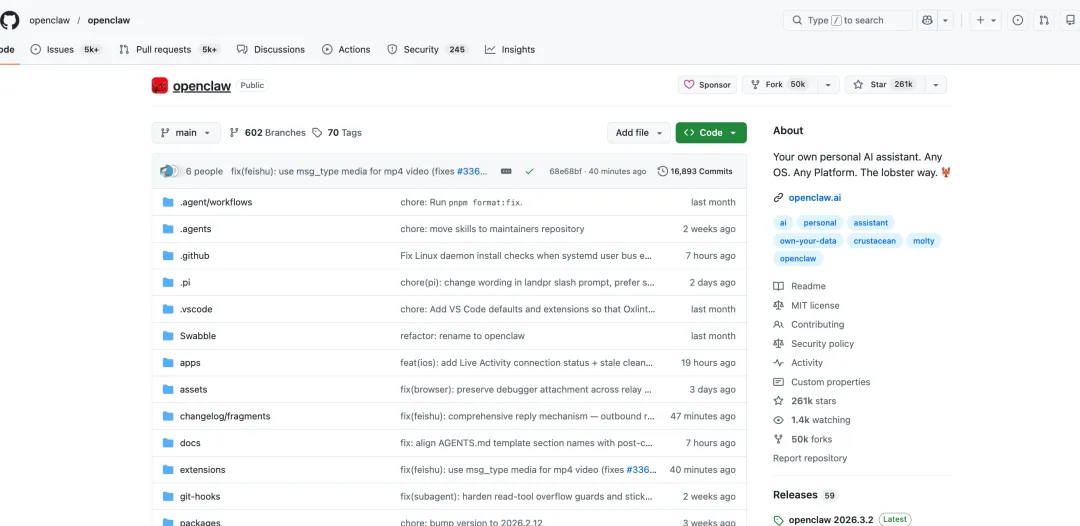Open the .pi folder
Viewport: 1080px width, 526px height.
click(x=185, y=282)
